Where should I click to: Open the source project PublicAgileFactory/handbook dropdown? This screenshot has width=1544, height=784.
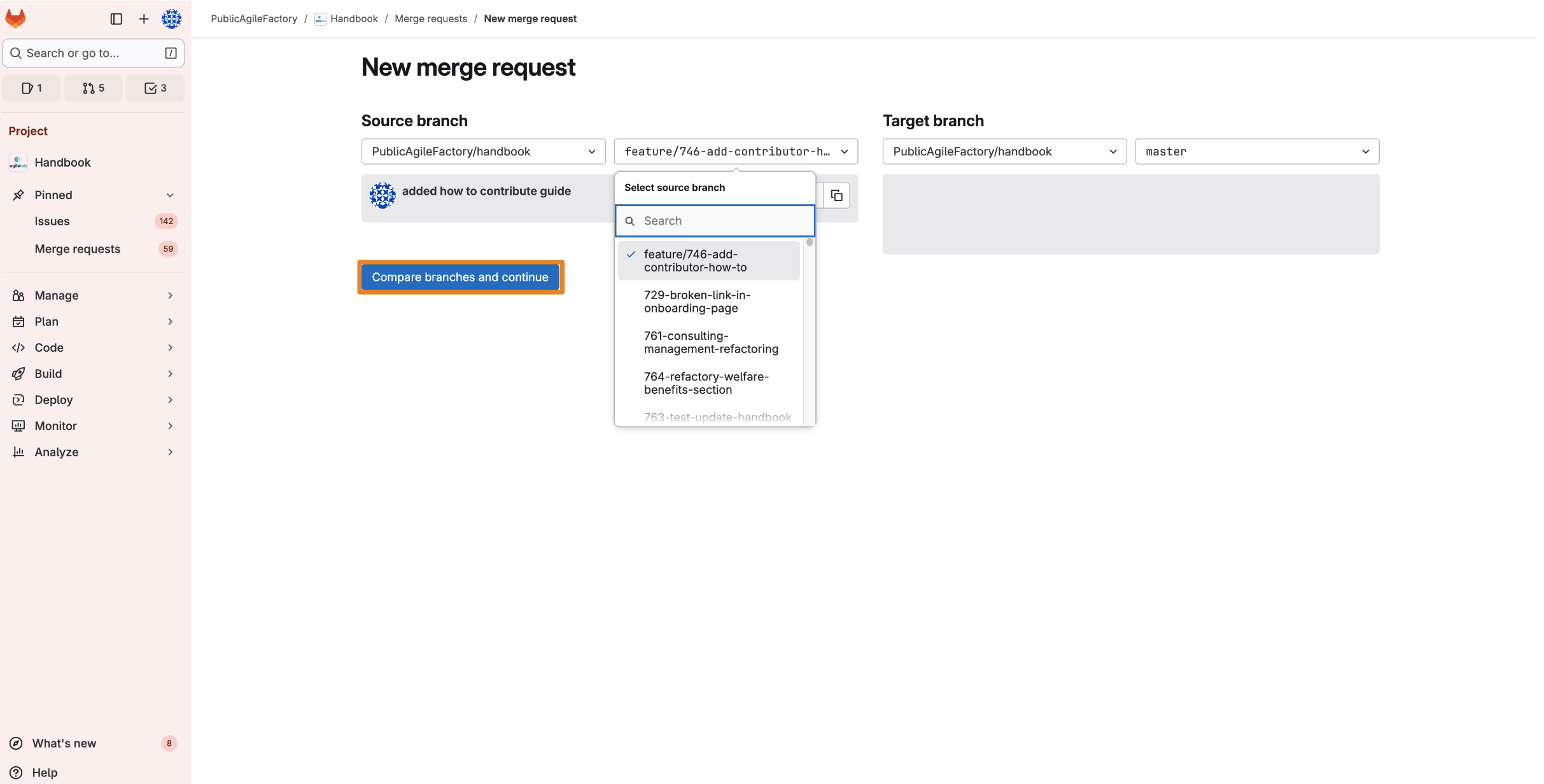(x=483, y=151)
